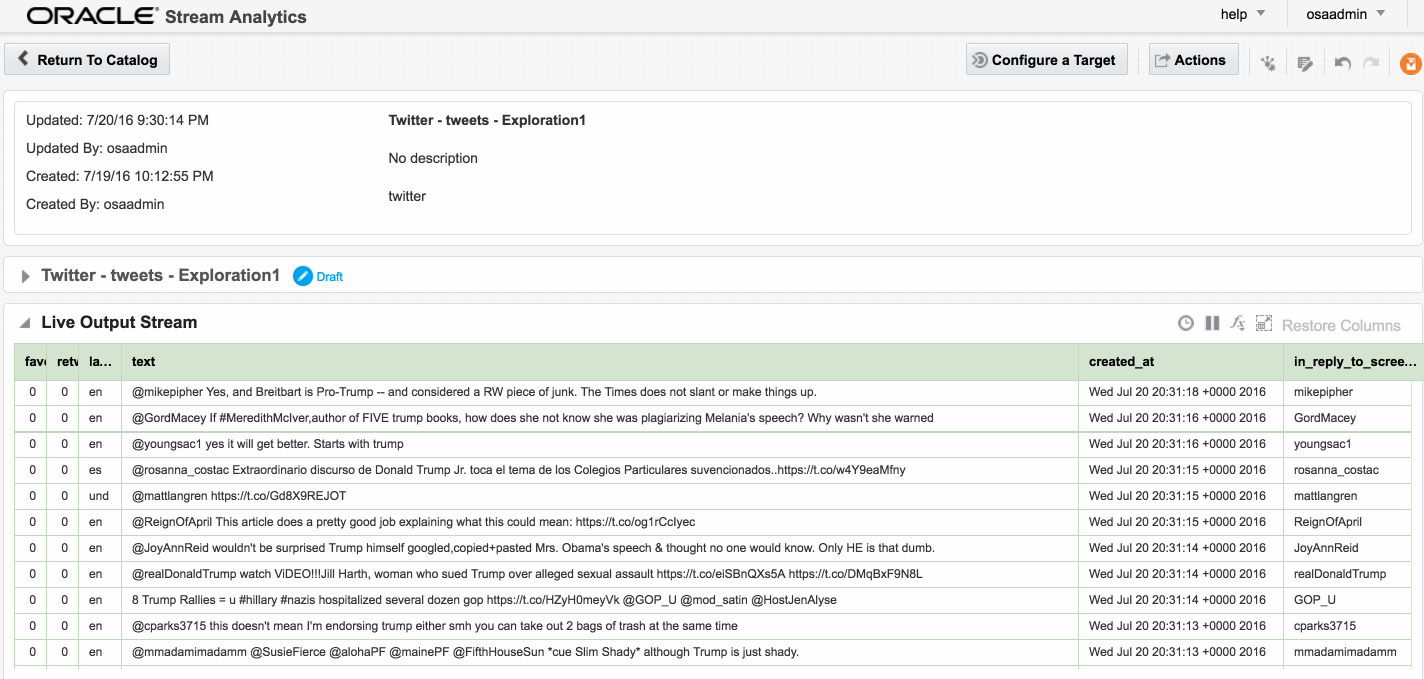Image resolution: width=1424 pixels, height=679 pixels.
Task: Select the @ReignOfApril tweet text
Action: click(413, 522)
